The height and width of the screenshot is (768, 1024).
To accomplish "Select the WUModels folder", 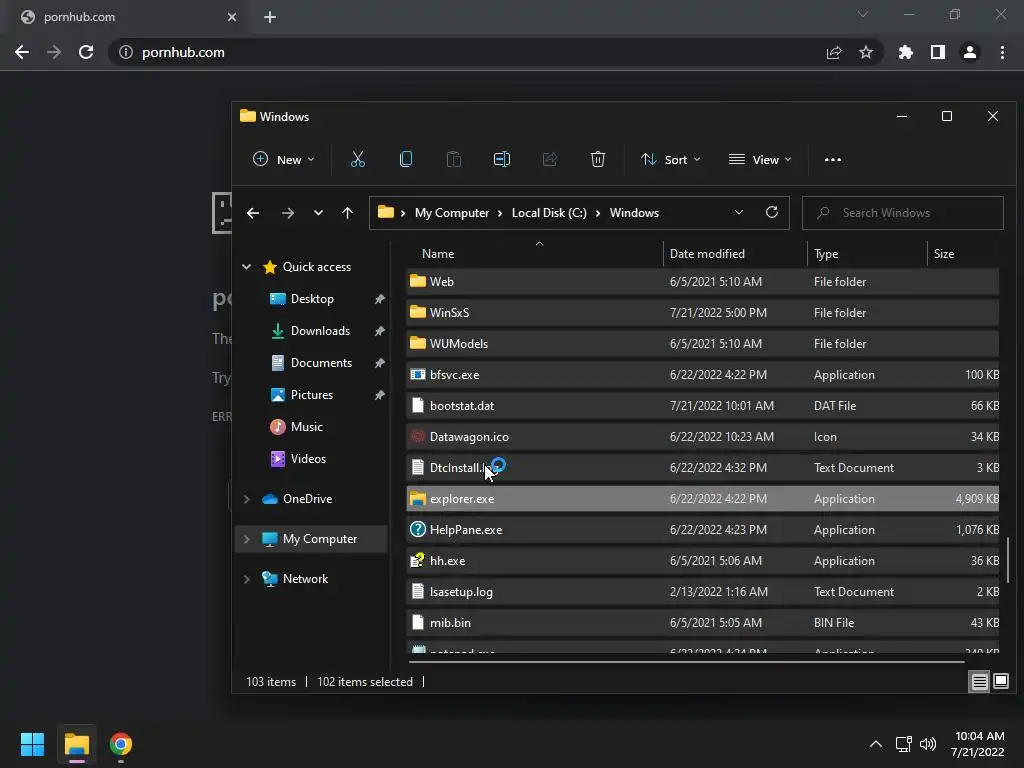I will (703, 344).
